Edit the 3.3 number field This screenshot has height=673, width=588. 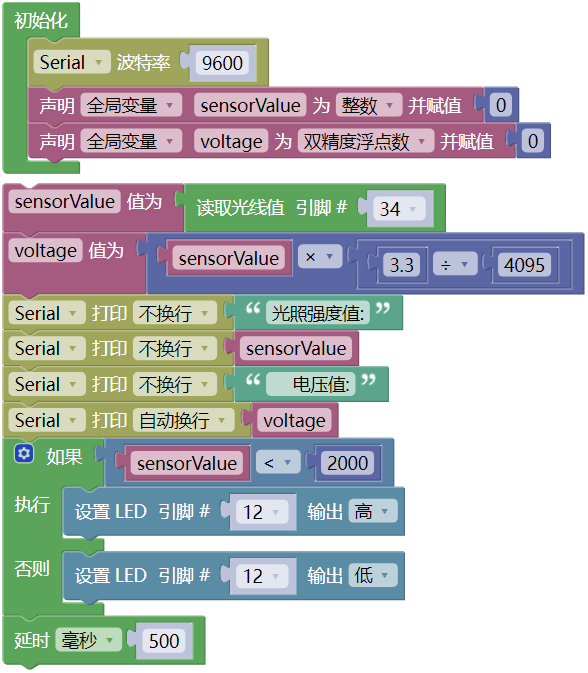[402, 264]
